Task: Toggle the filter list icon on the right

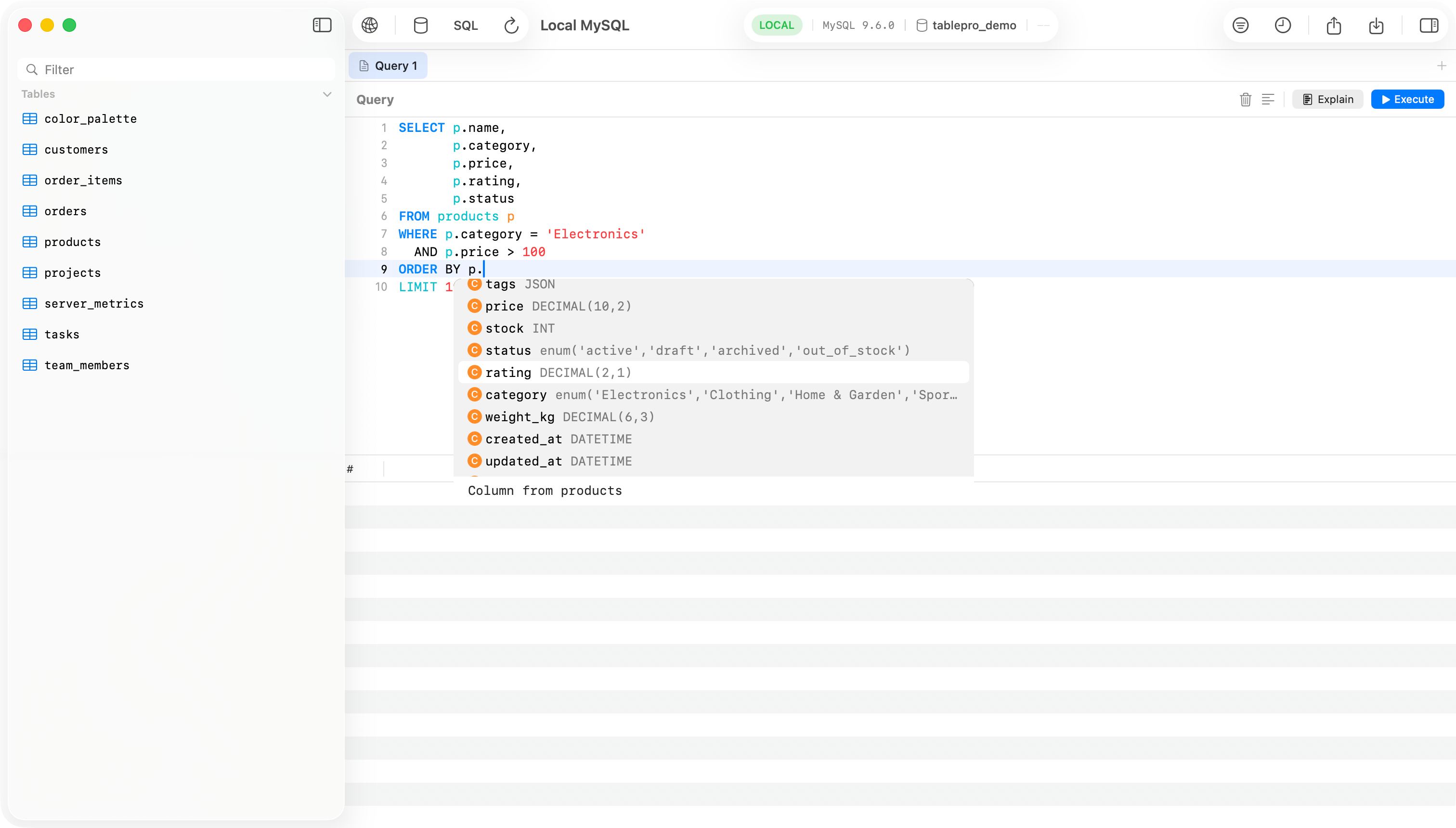Action: tap(1240, 25)
